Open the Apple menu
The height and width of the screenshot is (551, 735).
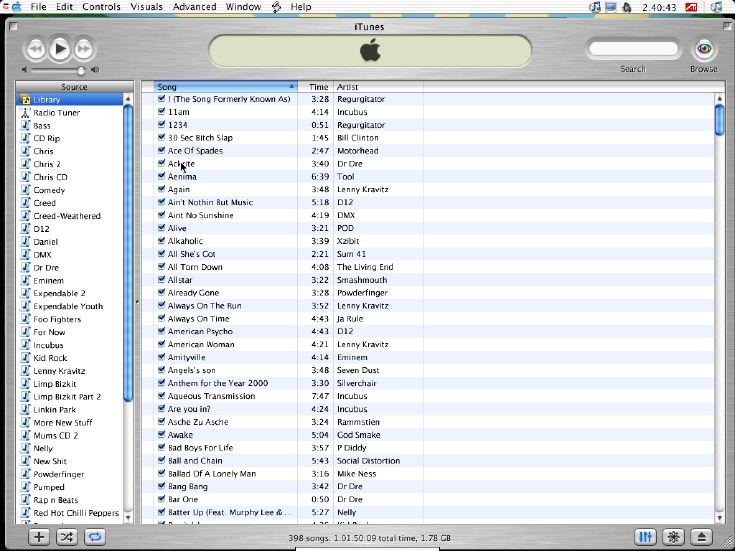coord(15,7)
